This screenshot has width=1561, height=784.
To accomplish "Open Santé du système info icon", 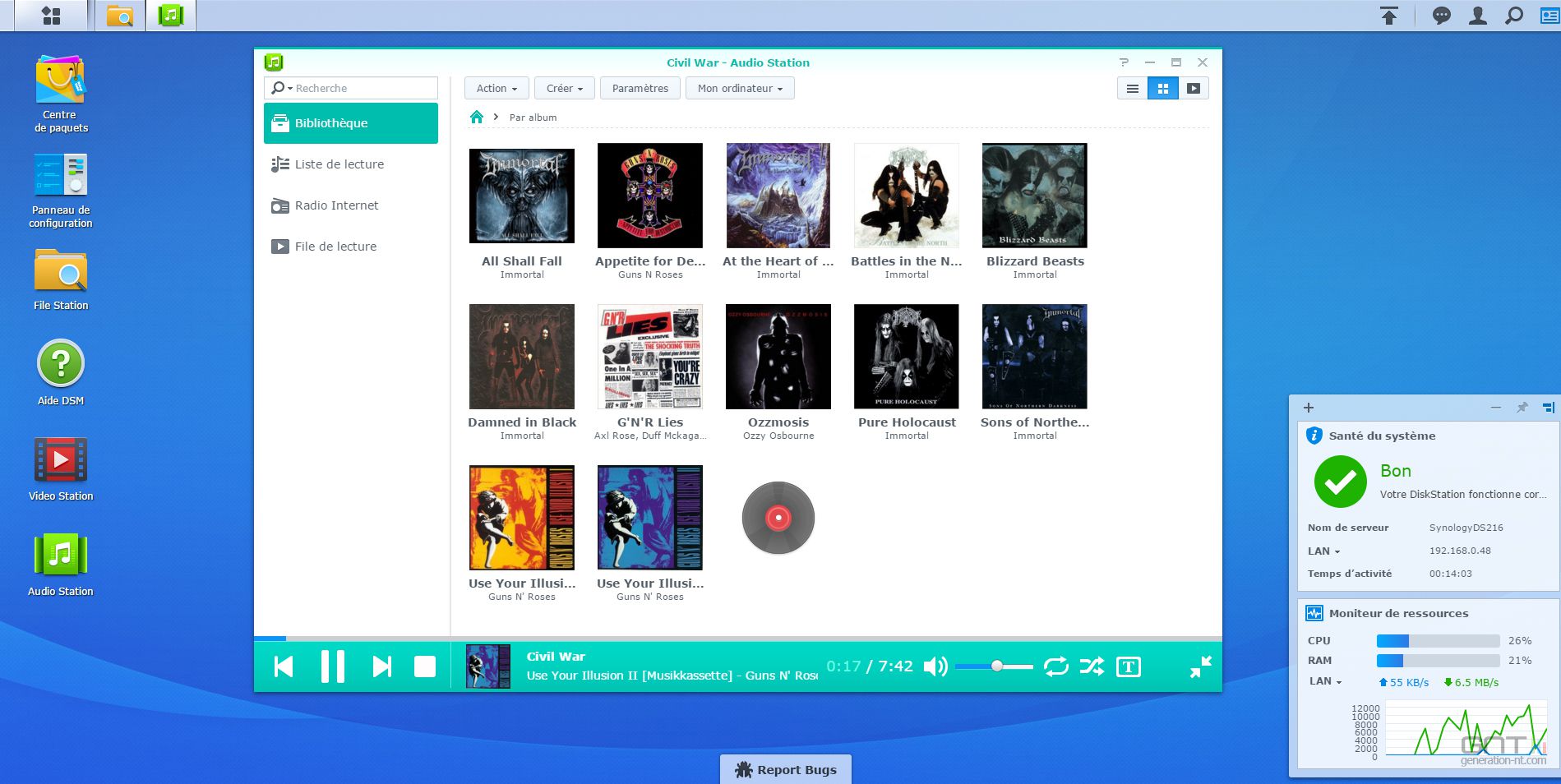I will tap(1314, 436).
